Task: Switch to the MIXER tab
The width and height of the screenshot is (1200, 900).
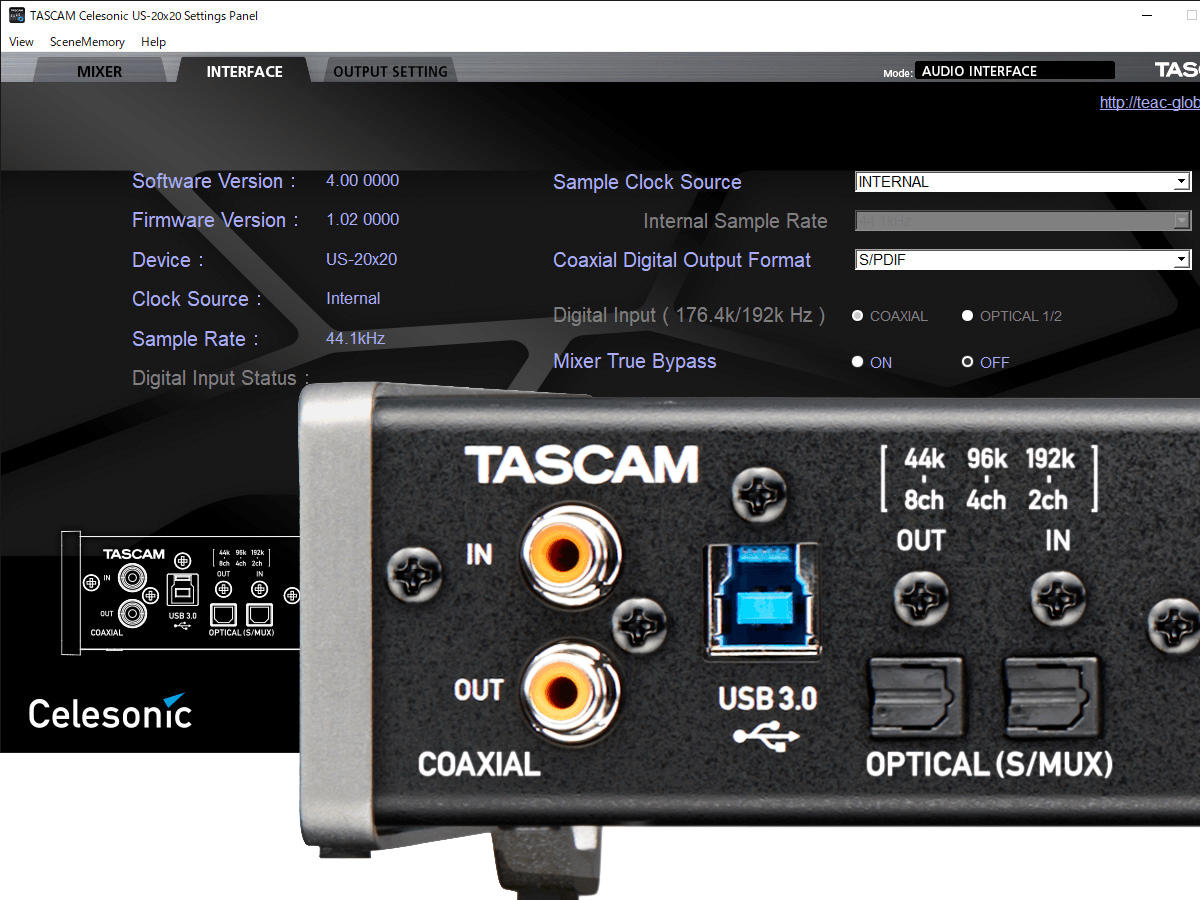Action: (x=100, y=70)
